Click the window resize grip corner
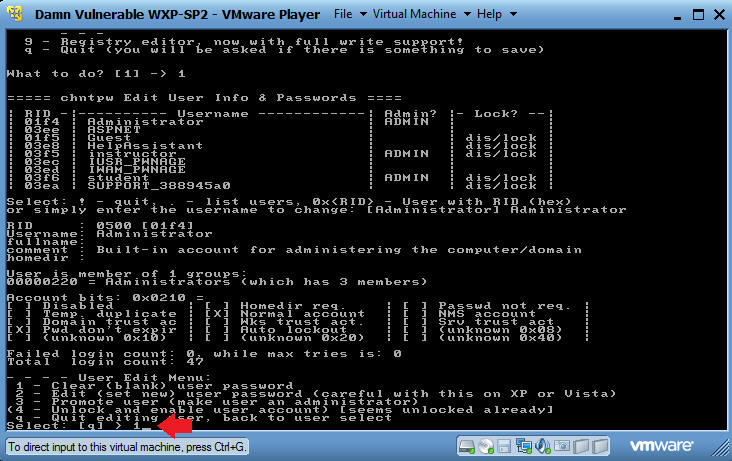The width and height of the screenshot is (732, 461). pyautogui.click(x=721, y=449)
